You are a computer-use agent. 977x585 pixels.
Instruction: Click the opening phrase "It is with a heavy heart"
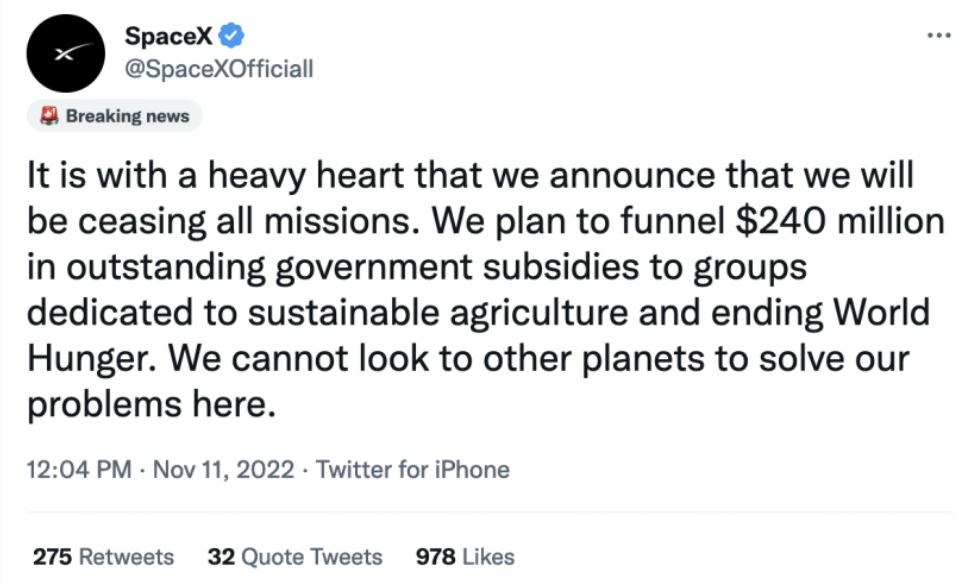click(216, 176)
